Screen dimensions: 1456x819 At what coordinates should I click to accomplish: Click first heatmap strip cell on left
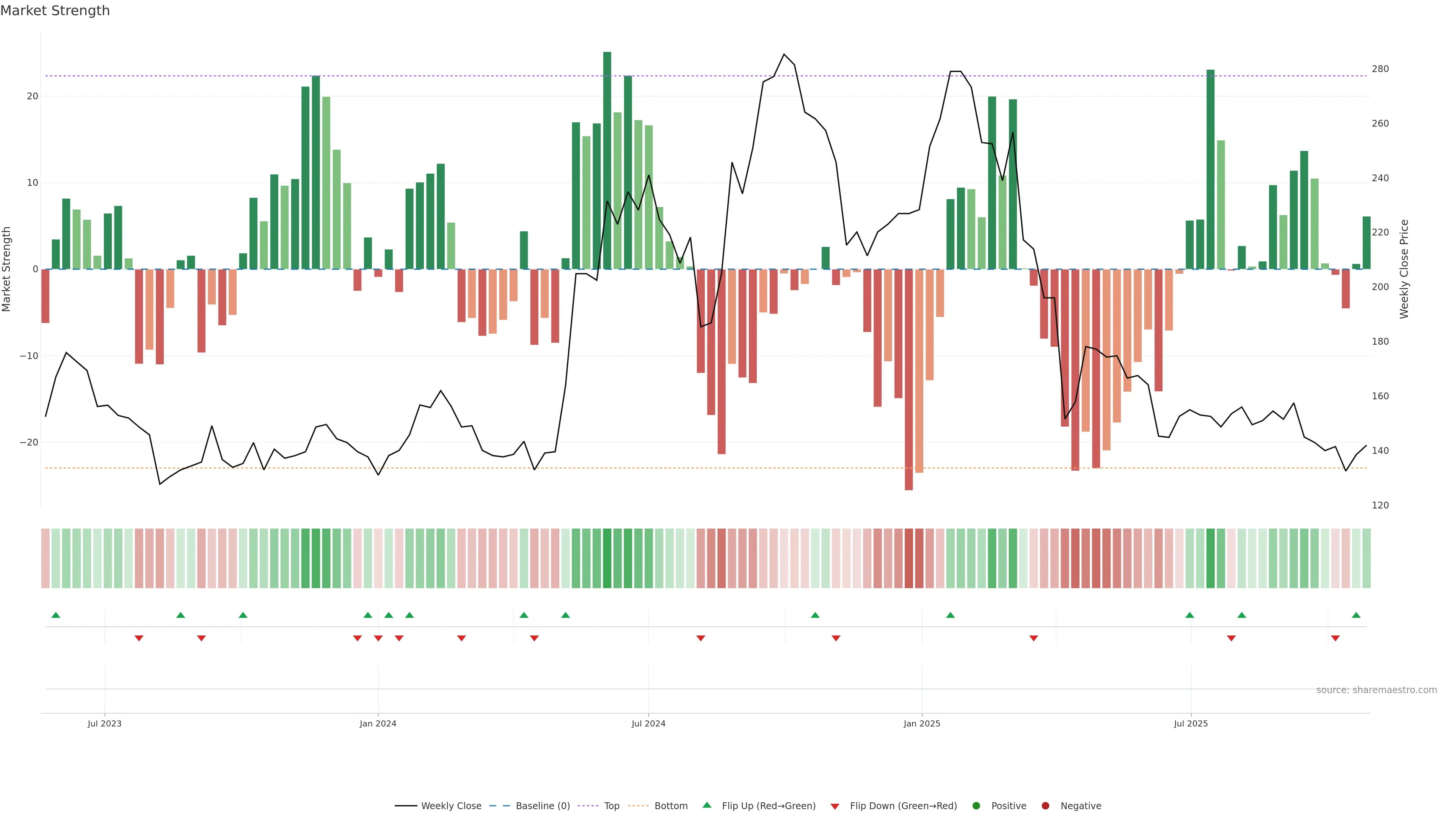click(x=45, y=559)
